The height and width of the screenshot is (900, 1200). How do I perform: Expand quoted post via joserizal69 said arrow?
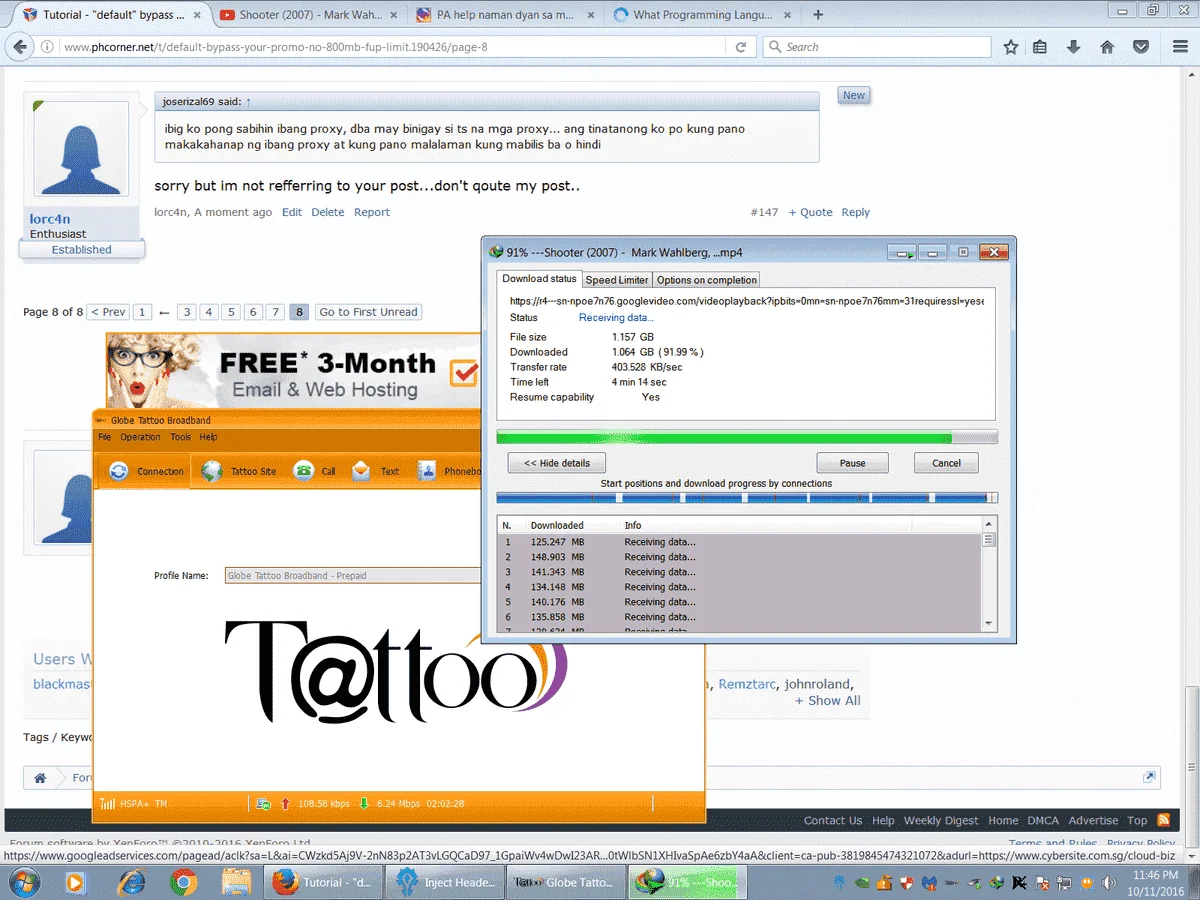(249, 101)
